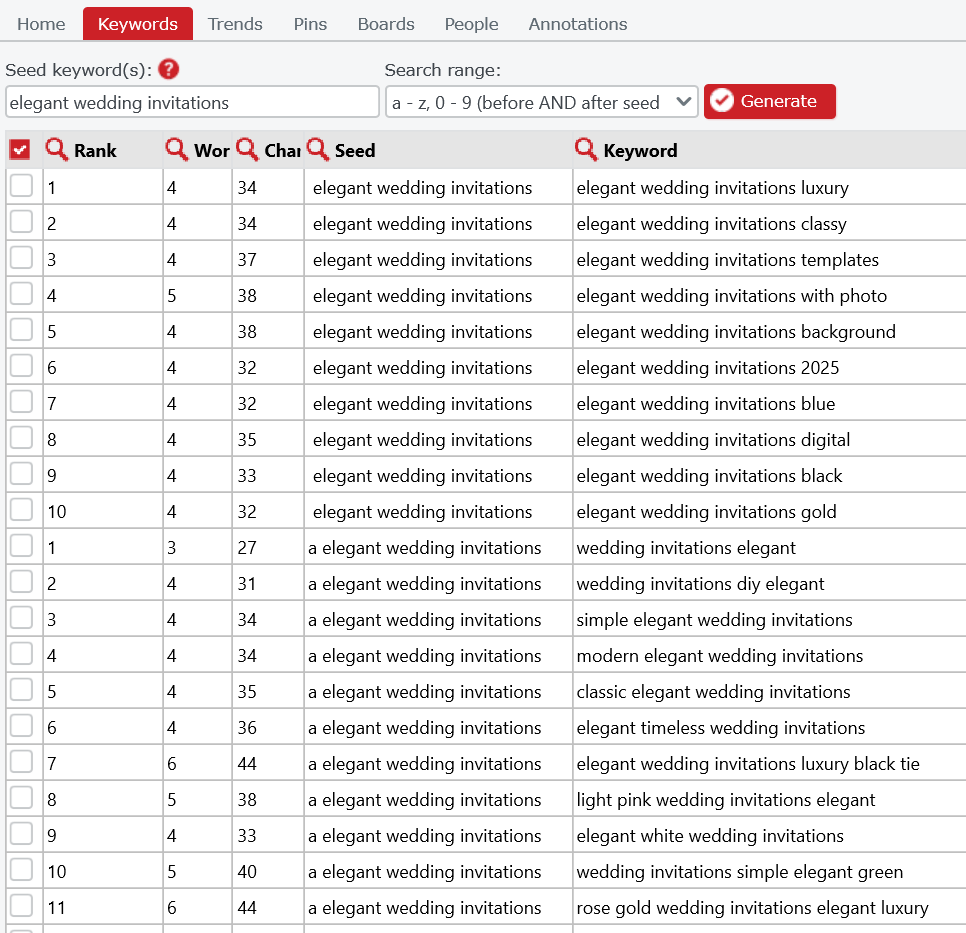
Task: Open the Pins tab
Action: (x=310, y=23)
